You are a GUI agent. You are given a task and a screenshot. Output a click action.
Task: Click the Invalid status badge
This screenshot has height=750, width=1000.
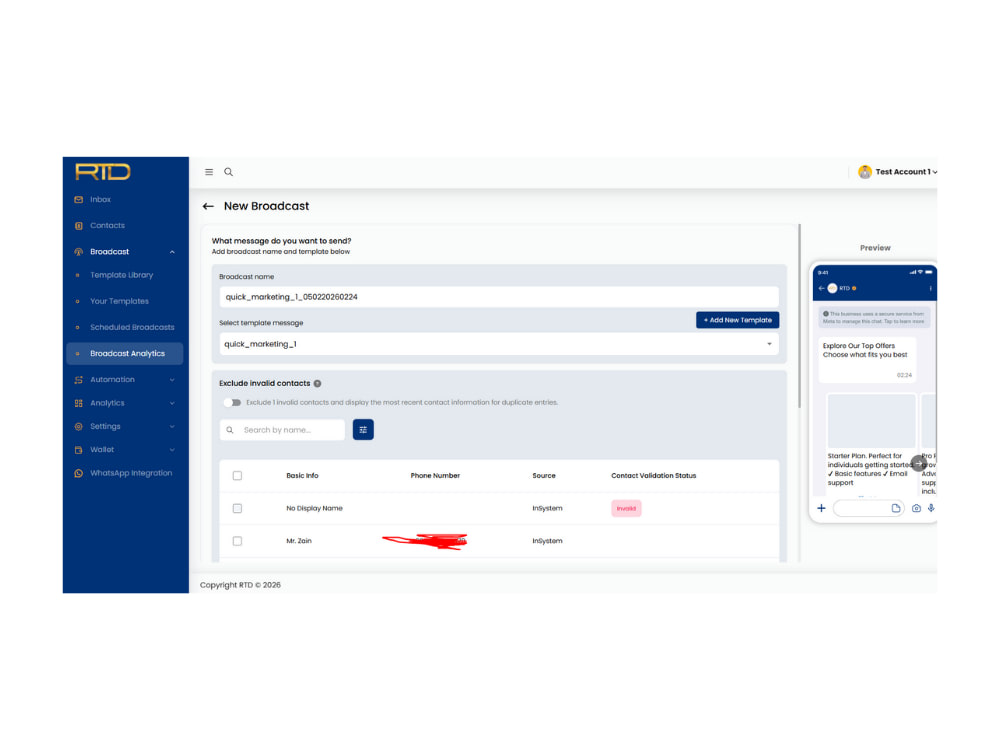pos(626,509)
